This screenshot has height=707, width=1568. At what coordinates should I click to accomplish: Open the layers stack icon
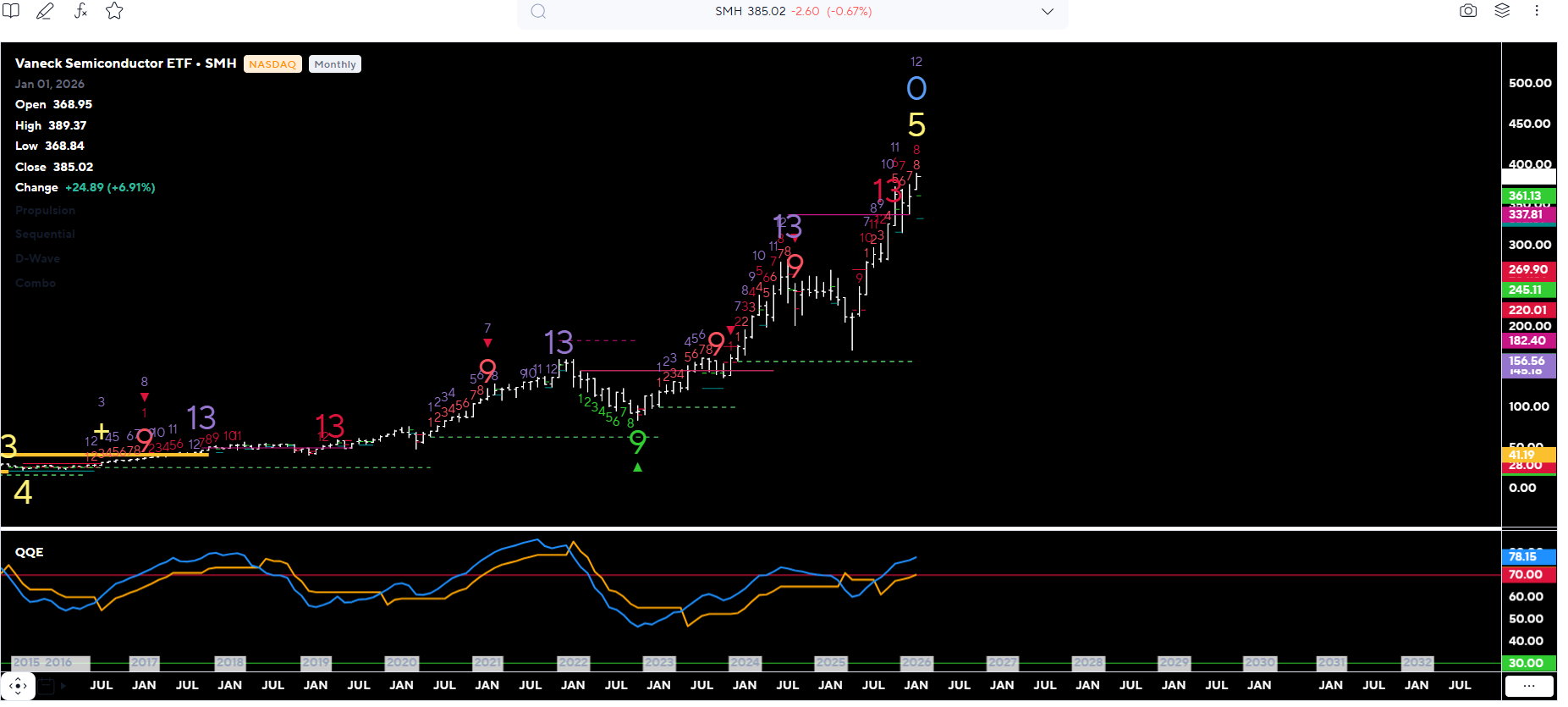pyautogui.click(x=1502, y=11)
